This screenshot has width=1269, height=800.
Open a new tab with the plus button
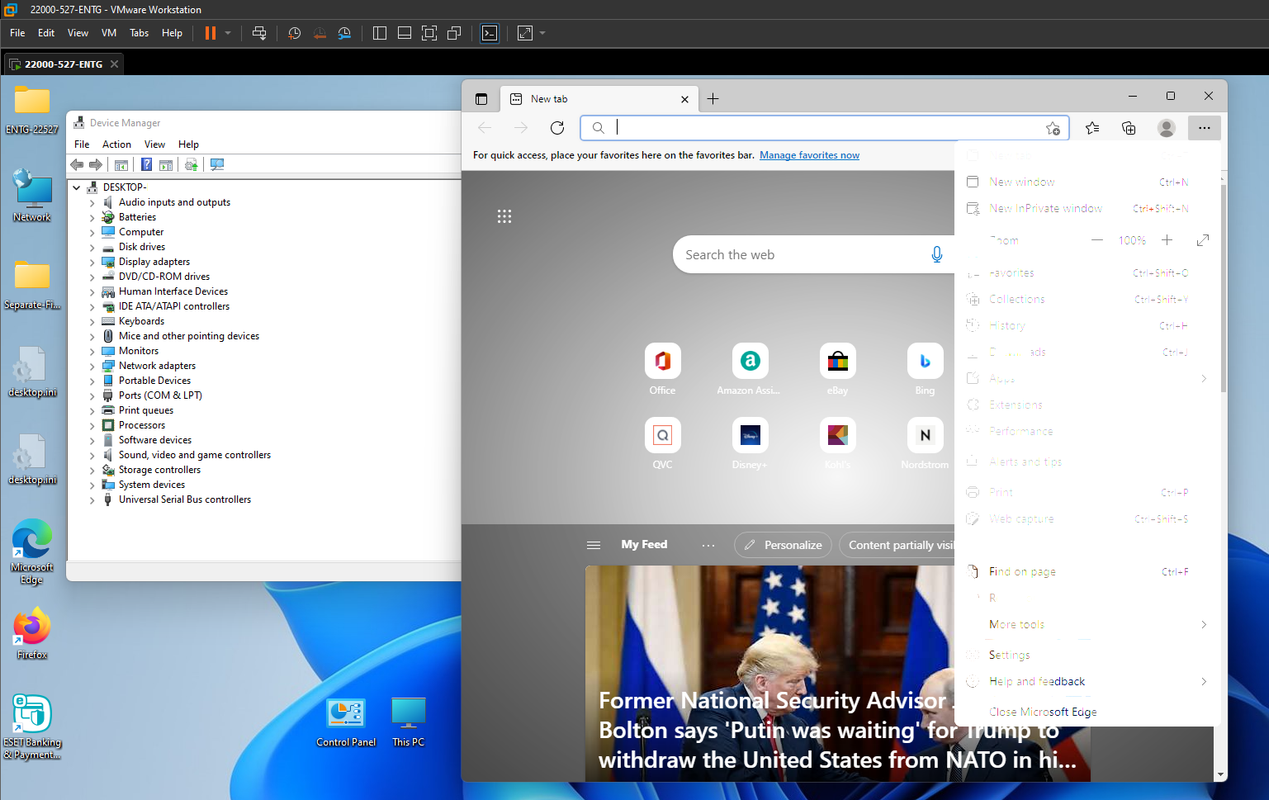tap(713, 98)
